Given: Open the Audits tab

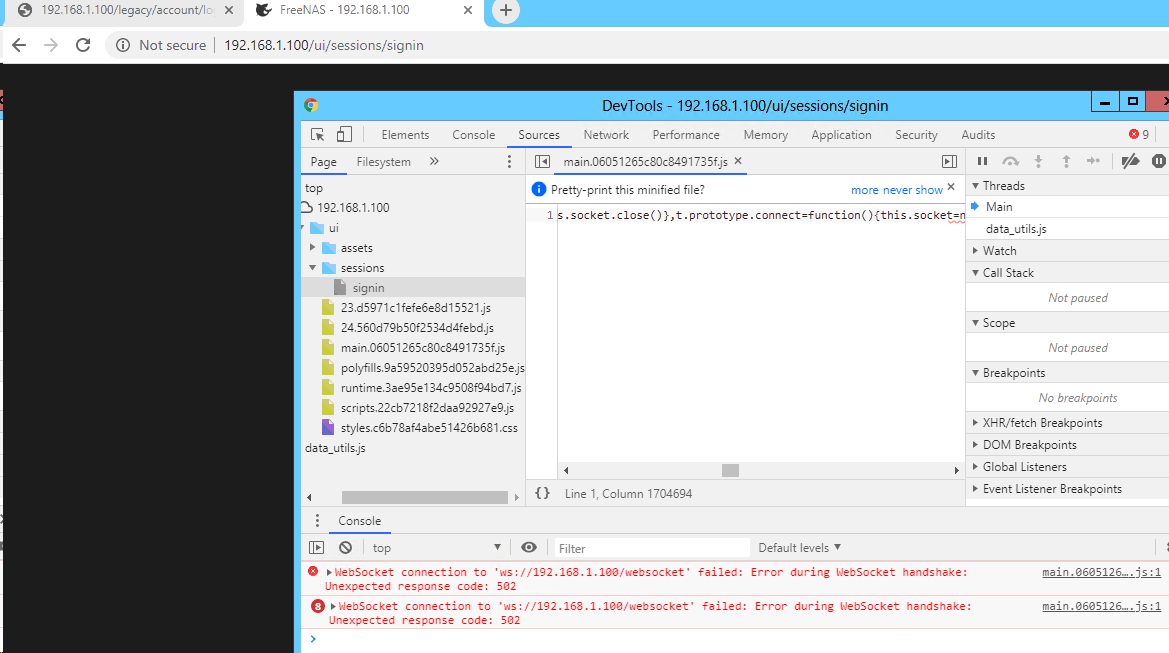Looking at the screenshot, I should click(978, 135).
